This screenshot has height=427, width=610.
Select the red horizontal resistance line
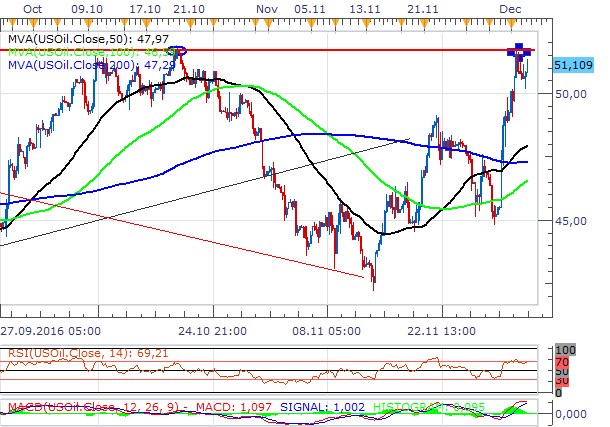coord(350,50)
